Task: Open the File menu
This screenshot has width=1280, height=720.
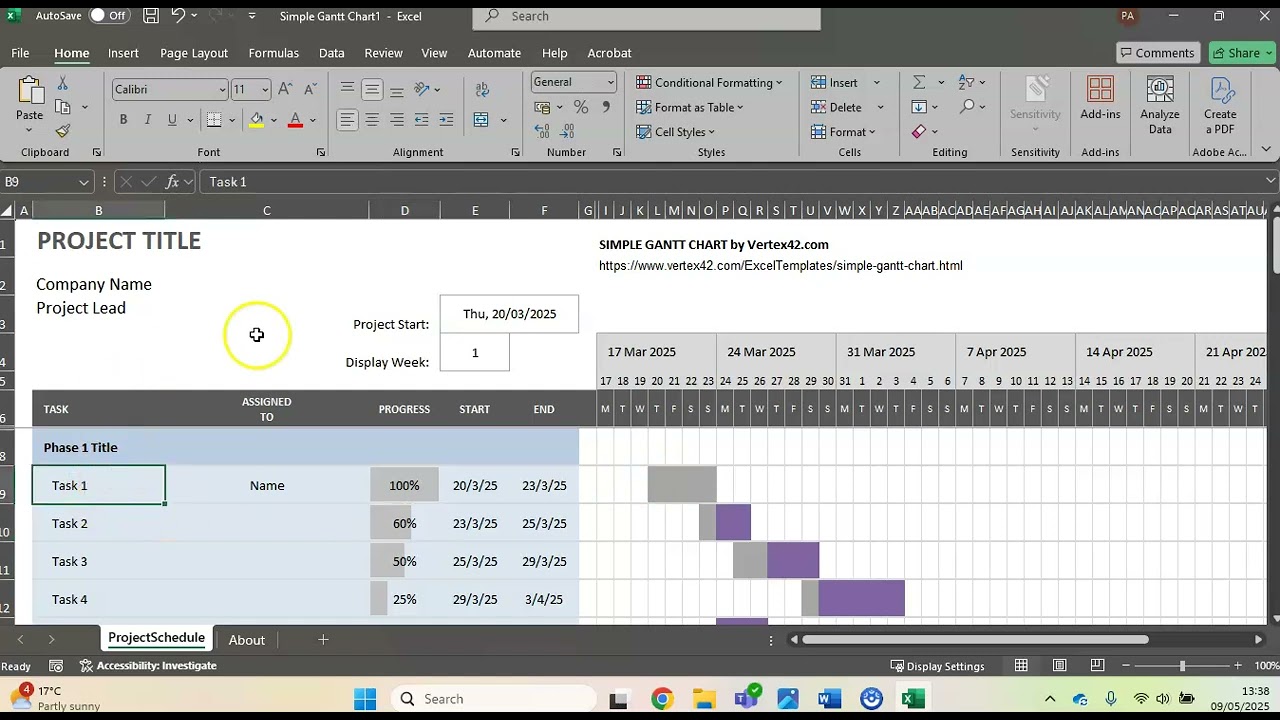Action: pyautogui.click(x=20, y=53)
